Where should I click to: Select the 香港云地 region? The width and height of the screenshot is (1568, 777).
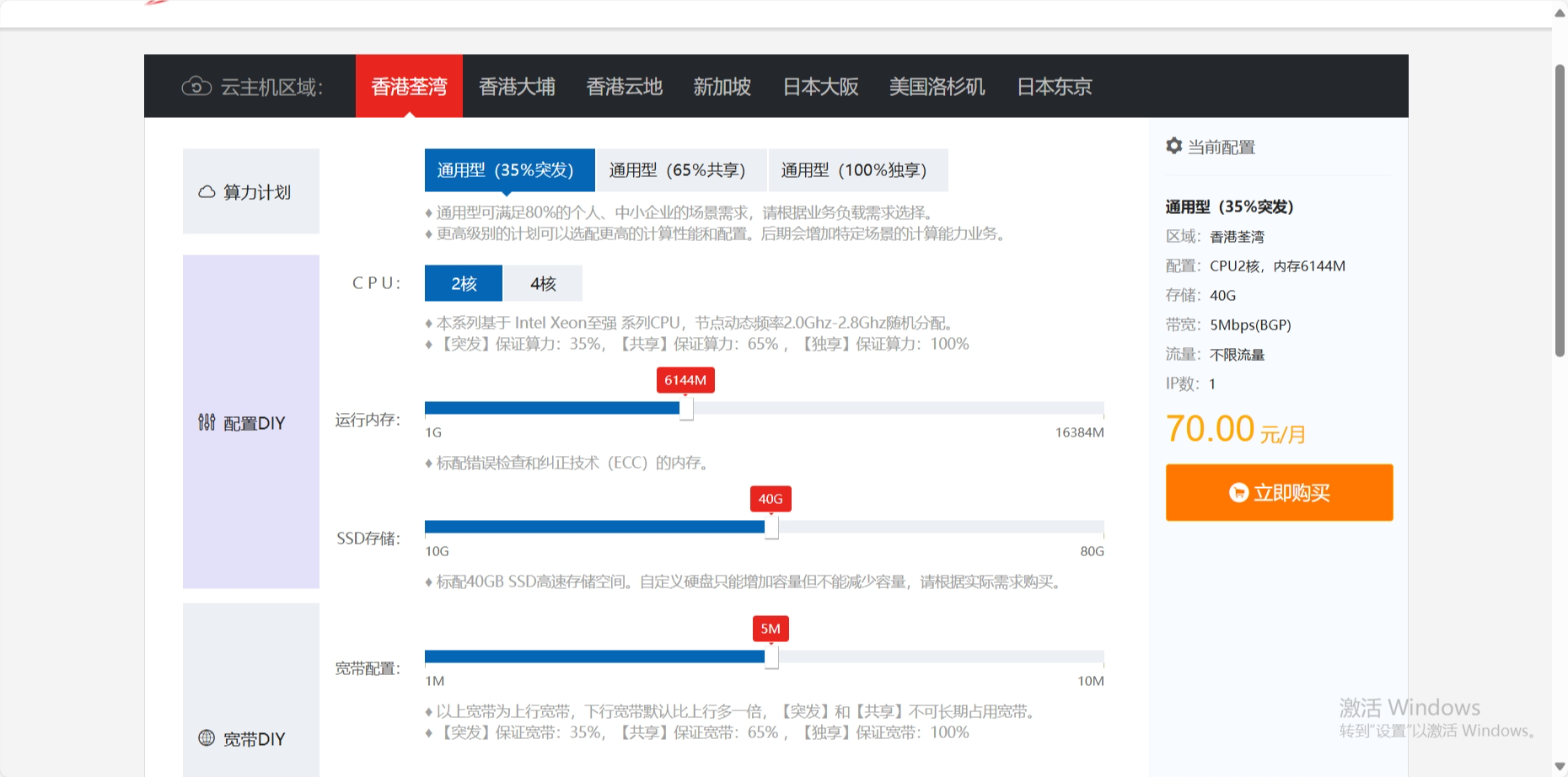(x=624, y=86)
